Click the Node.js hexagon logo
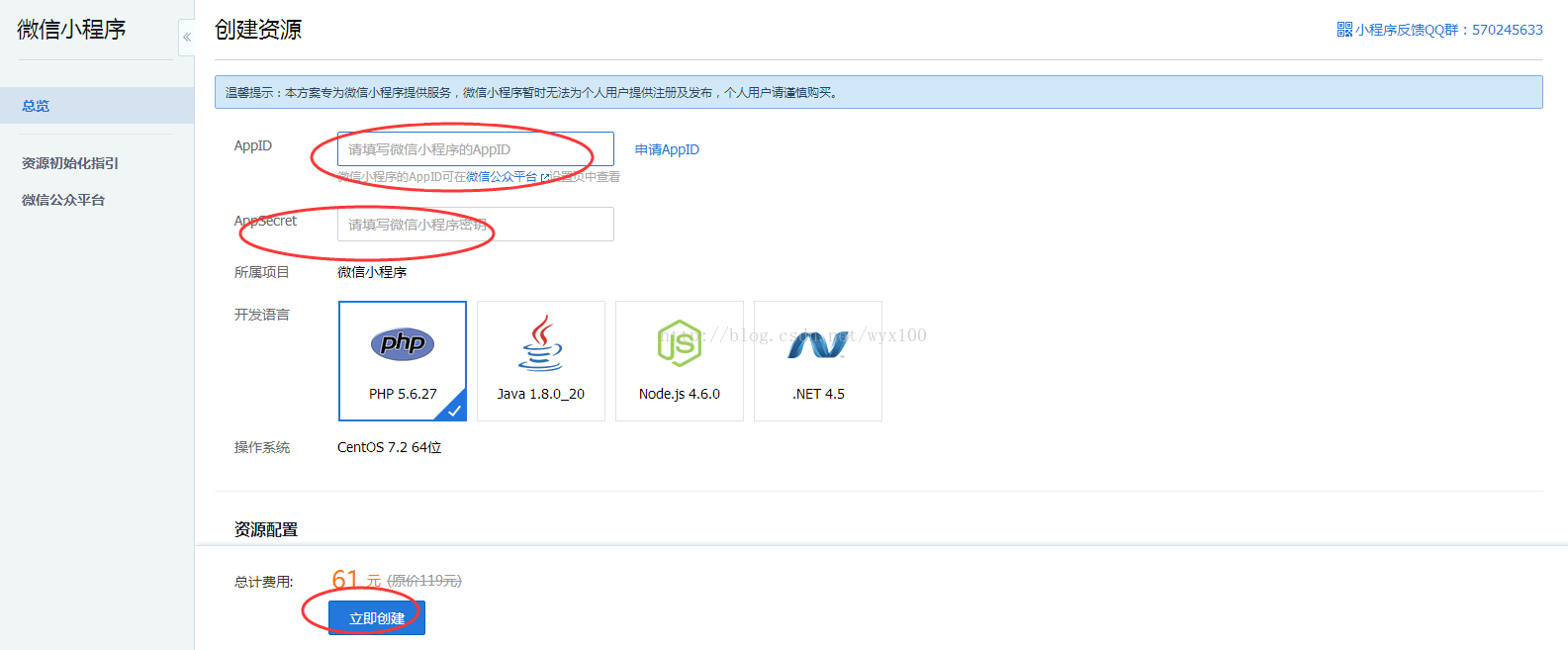The height and width of the screenshot is (650, 1568). [x=680, y=343]
